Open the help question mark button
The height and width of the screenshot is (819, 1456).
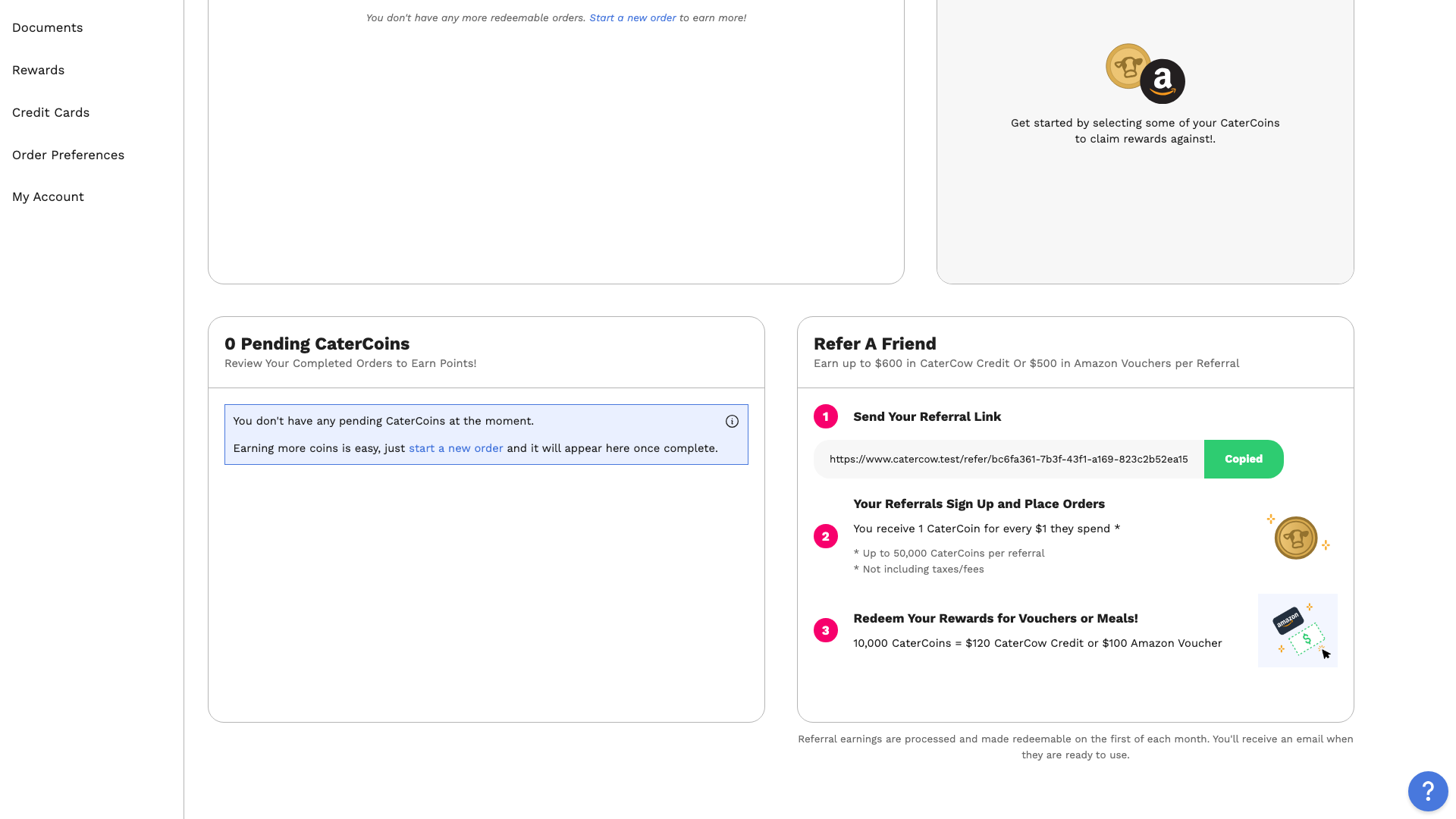click(1428, 791)
